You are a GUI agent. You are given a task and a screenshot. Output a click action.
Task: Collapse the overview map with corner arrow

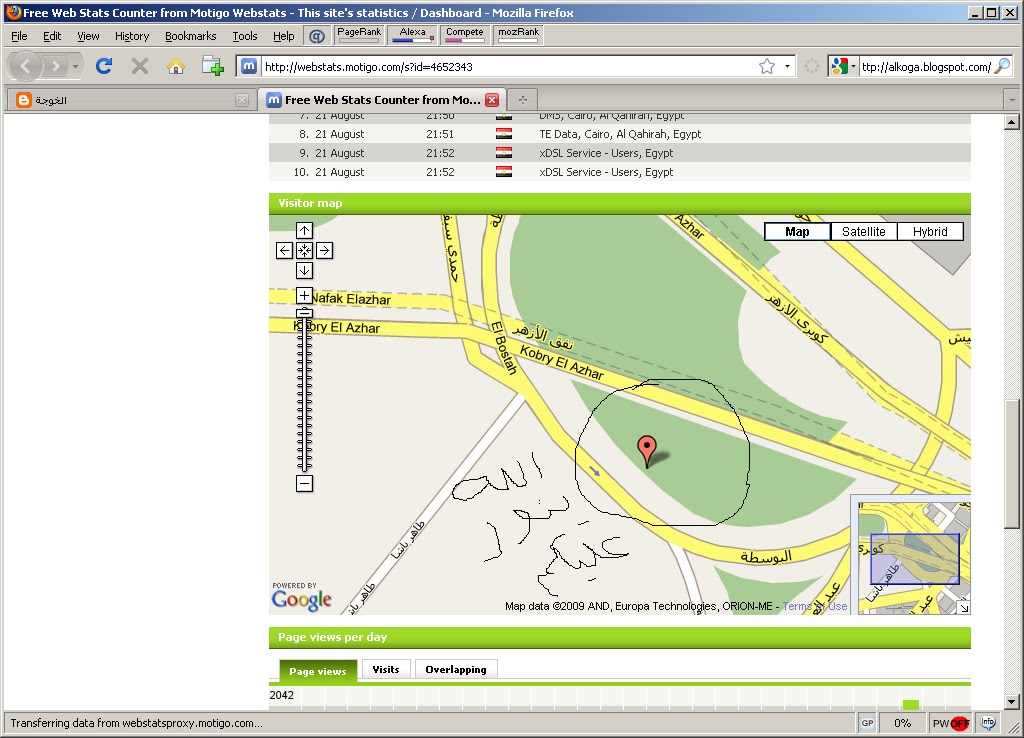pos(963,607)
